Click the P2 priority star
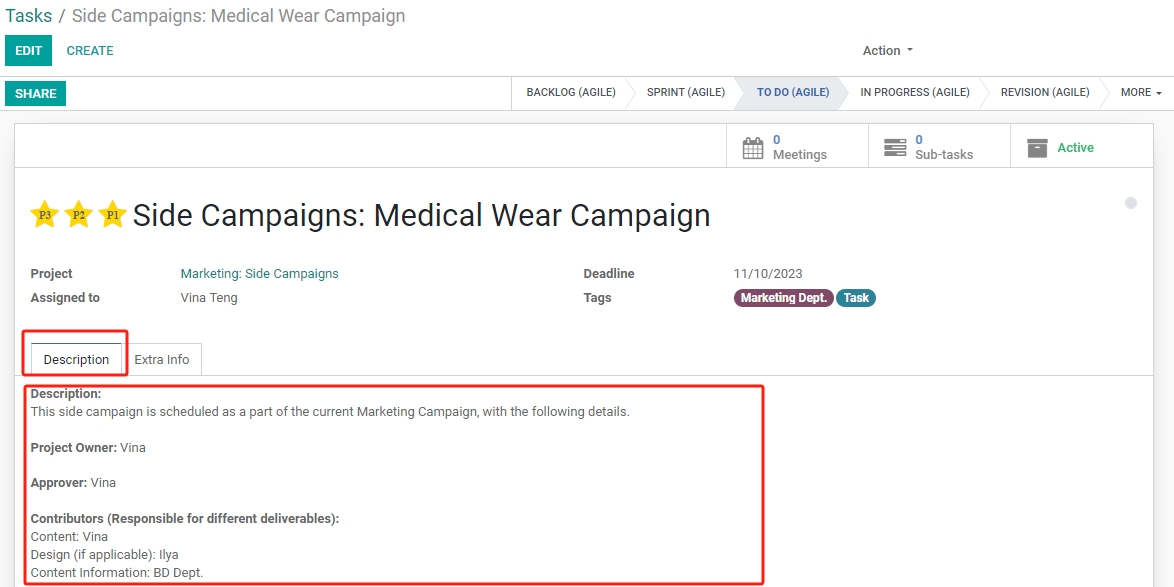Viewport: 1174px width, 587px height. coord(78,215)
